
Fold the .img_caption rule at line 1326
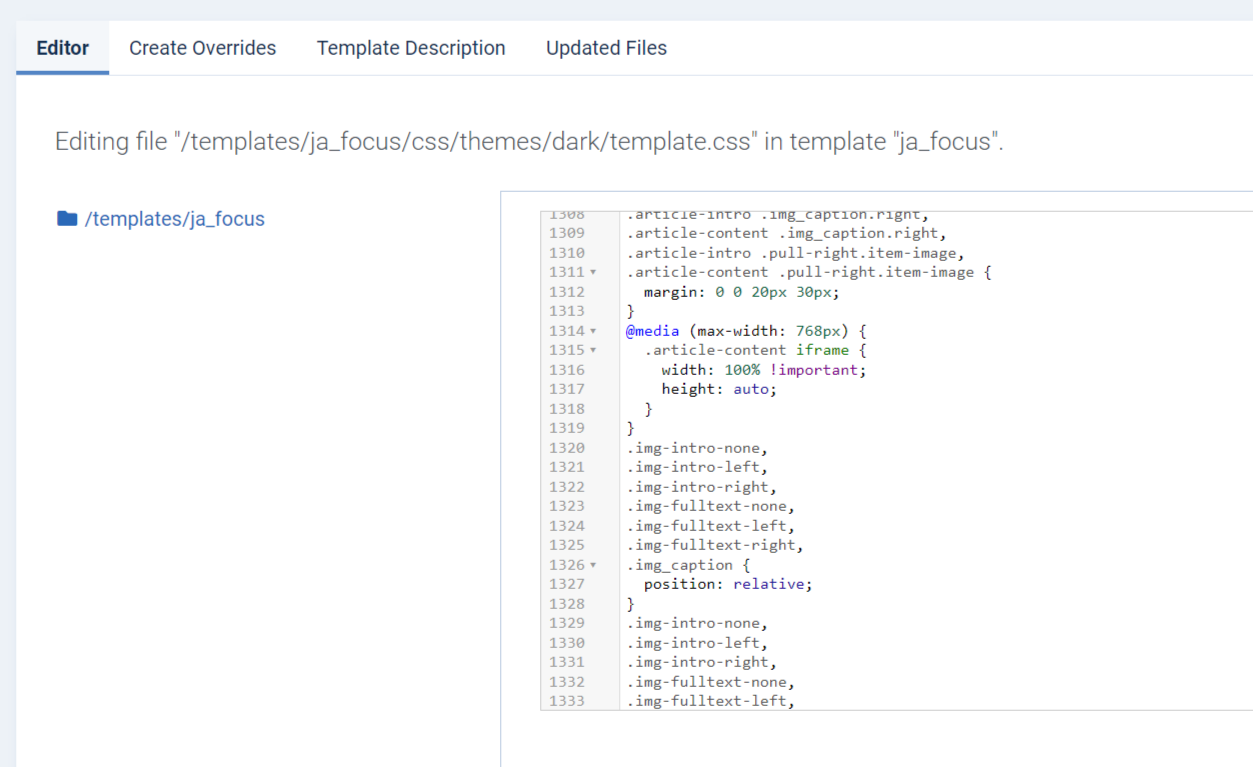pyautogui.click(x=593, y=566)
